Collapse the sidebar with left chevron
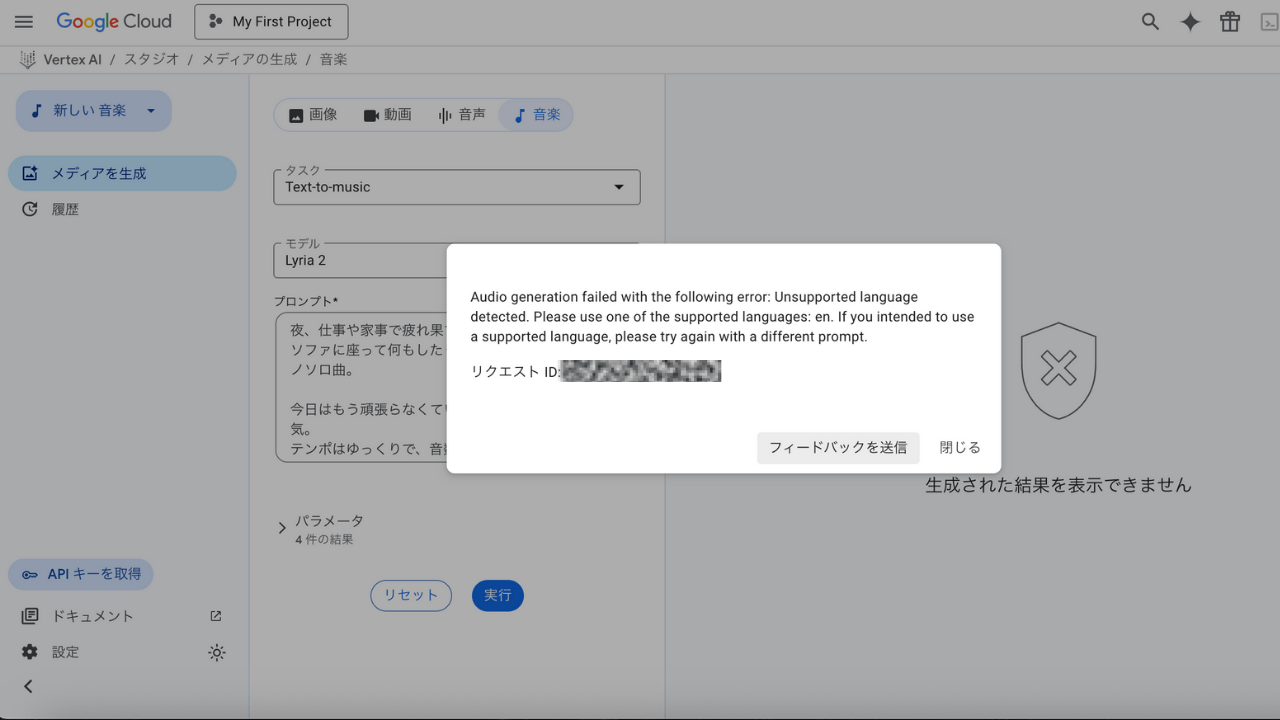1280x720 pixels. [x=28, y=686]
